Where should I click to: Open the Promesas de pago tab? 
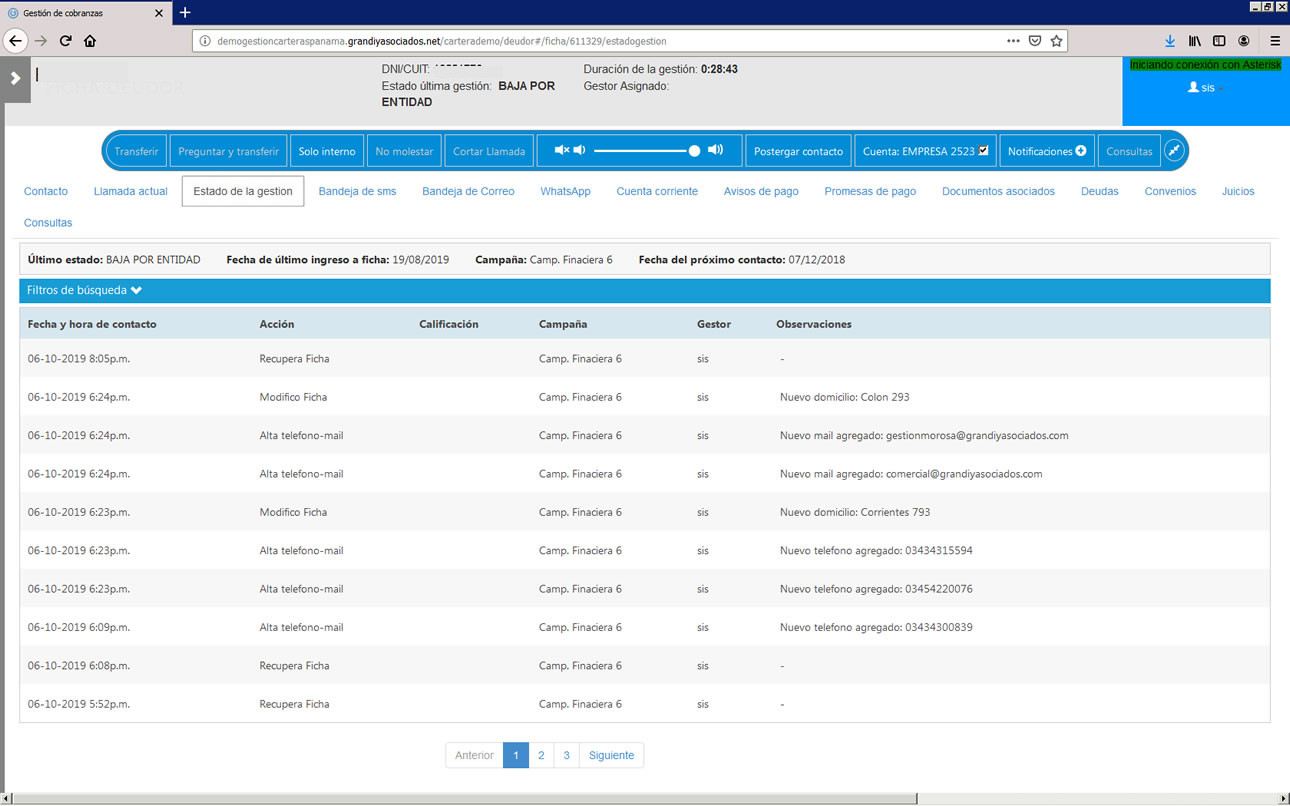pos(870,191)
